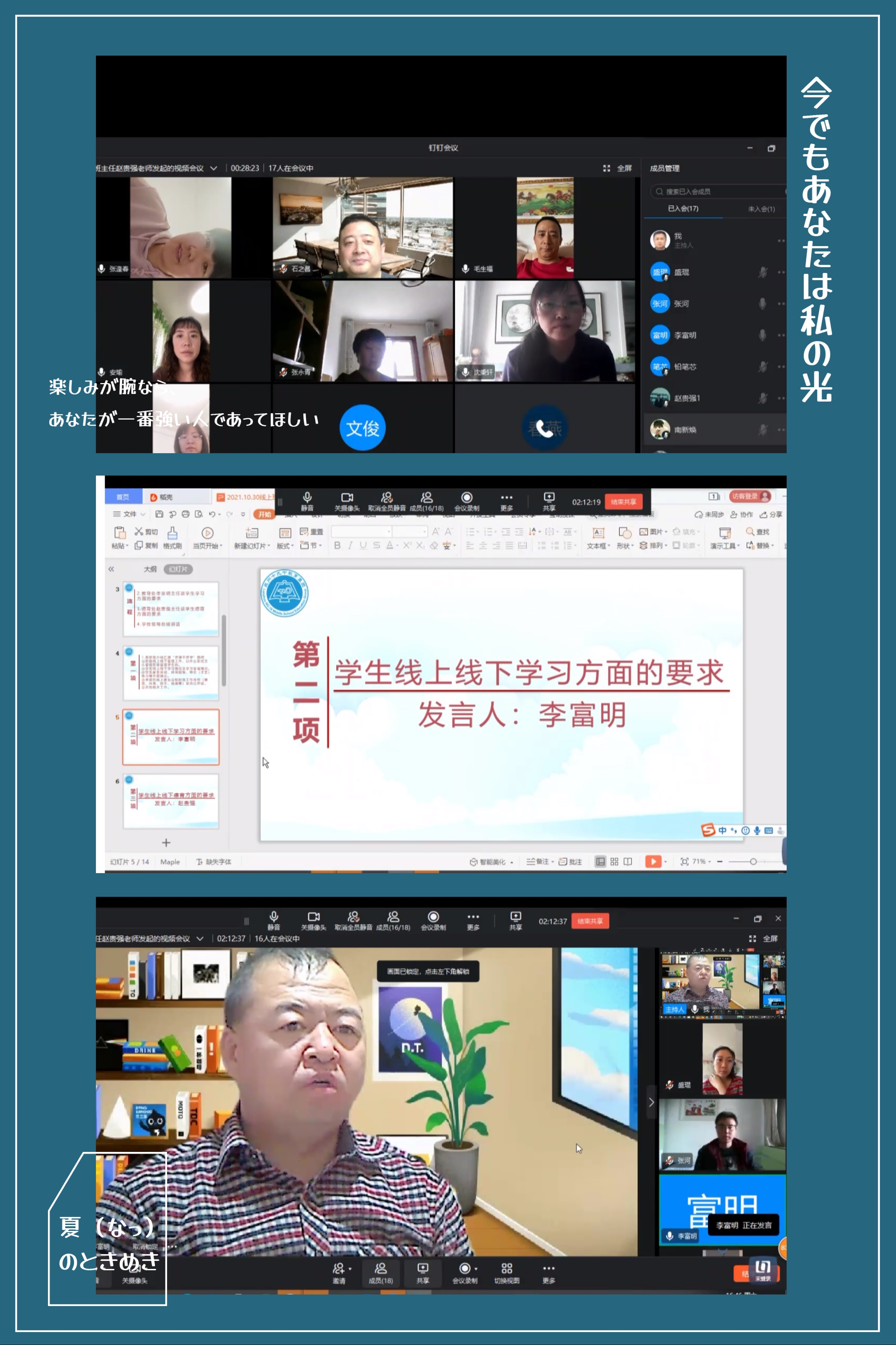The image size is (896, 1345).
Task: Open the 71% zoom level dropdown
Action: (702, 861)
